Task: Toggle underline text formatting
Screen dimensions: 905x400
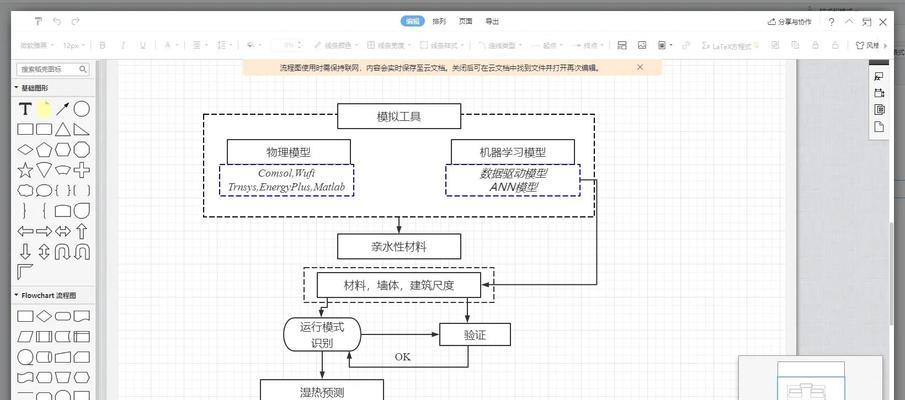Action: [x=142, y=45]
